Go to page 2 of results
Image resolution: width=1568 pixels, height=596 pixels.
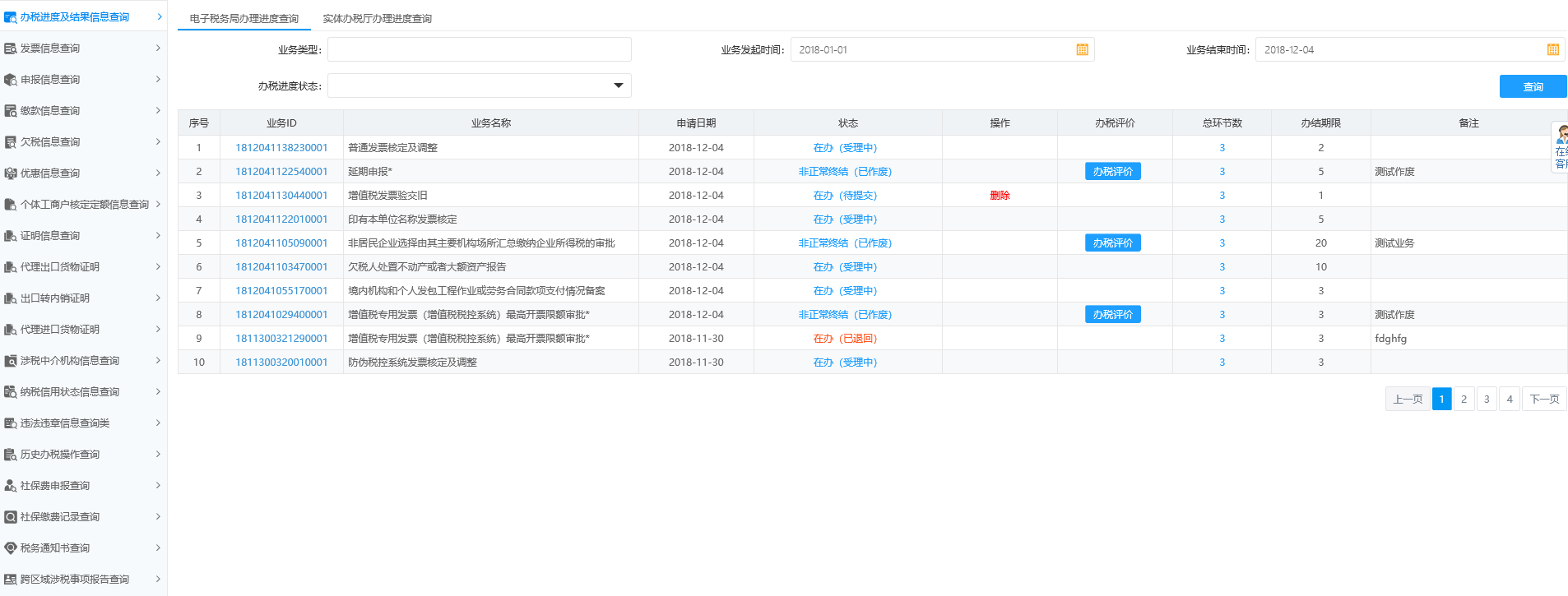coord(1464,399)
